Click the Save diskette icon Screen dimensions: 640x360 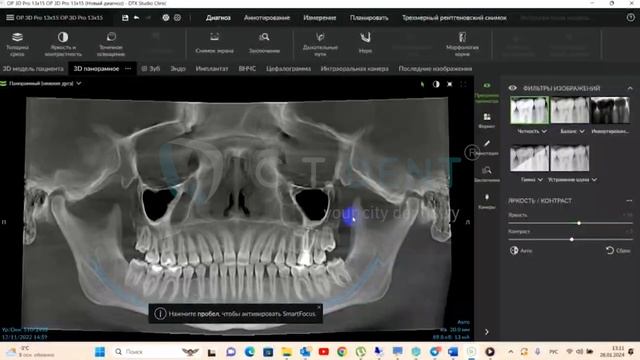click(125, 18)
